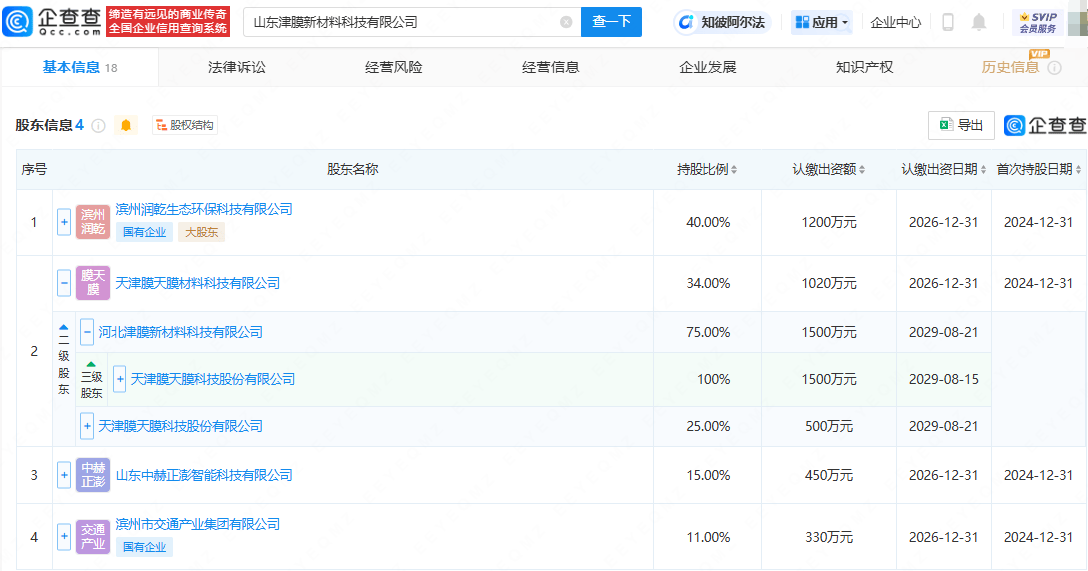The width and height of the screenshot is (1088, 571).
Task: Switch to 基本信息 tab
Action: tap(80, 67)
